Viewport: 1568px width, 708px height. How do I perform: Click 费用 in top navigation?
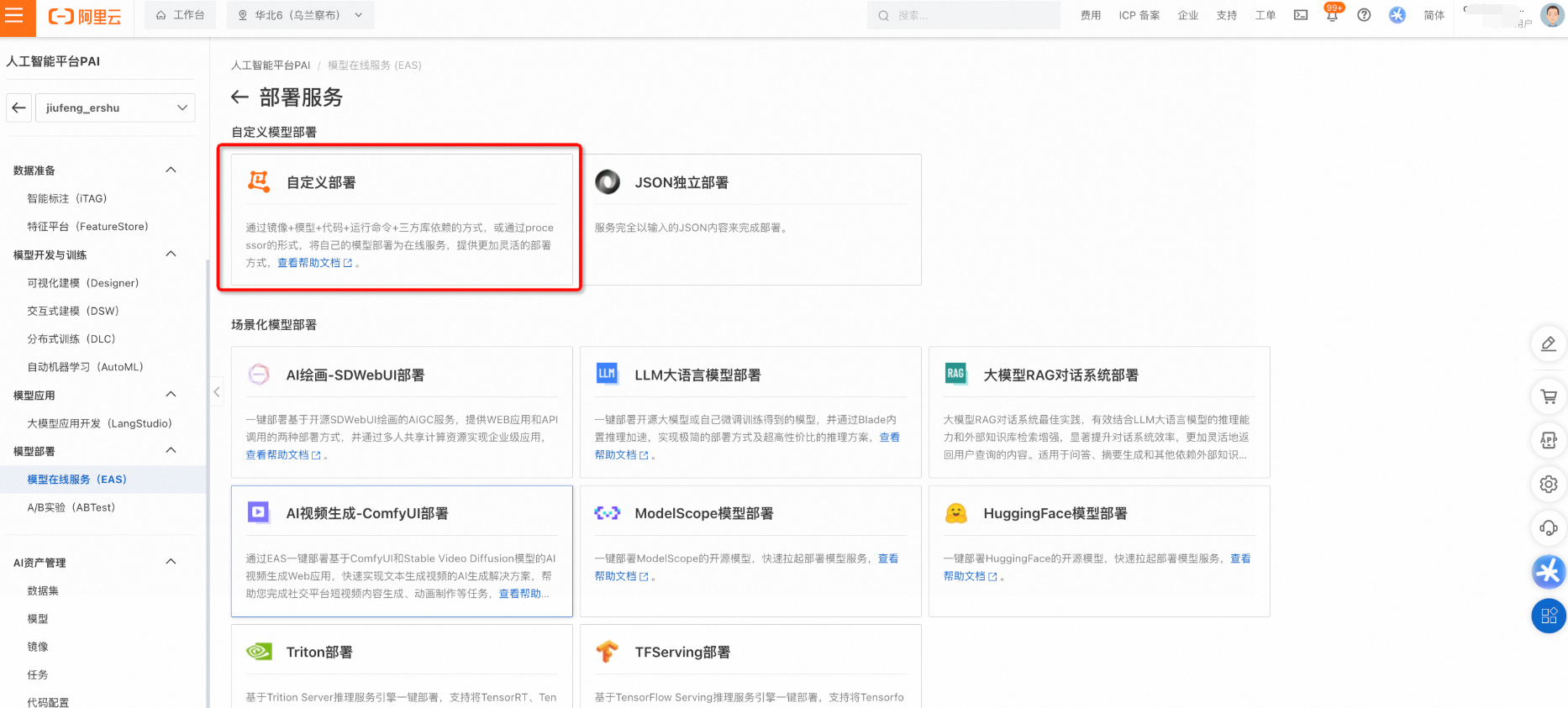click(1091, 15)
